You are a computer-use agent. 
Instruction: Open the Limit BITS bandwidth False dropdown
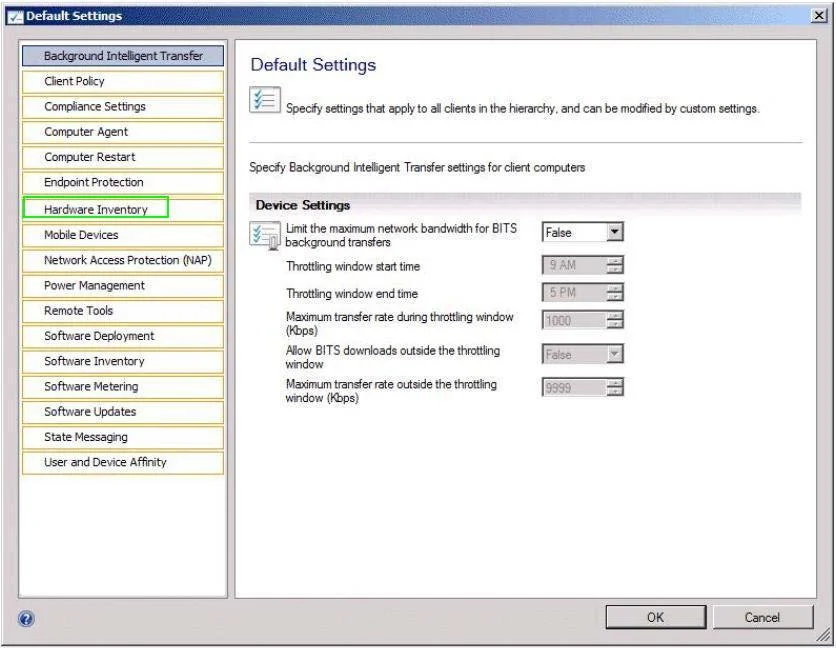615,232
